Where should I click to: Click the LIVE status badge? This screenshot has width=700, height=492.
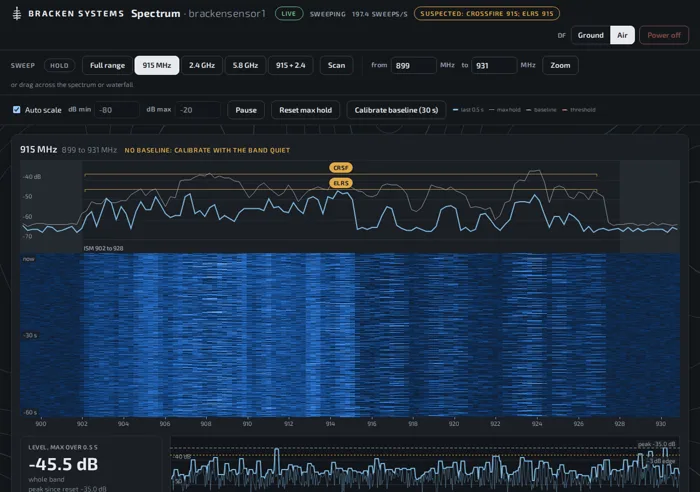289,14
